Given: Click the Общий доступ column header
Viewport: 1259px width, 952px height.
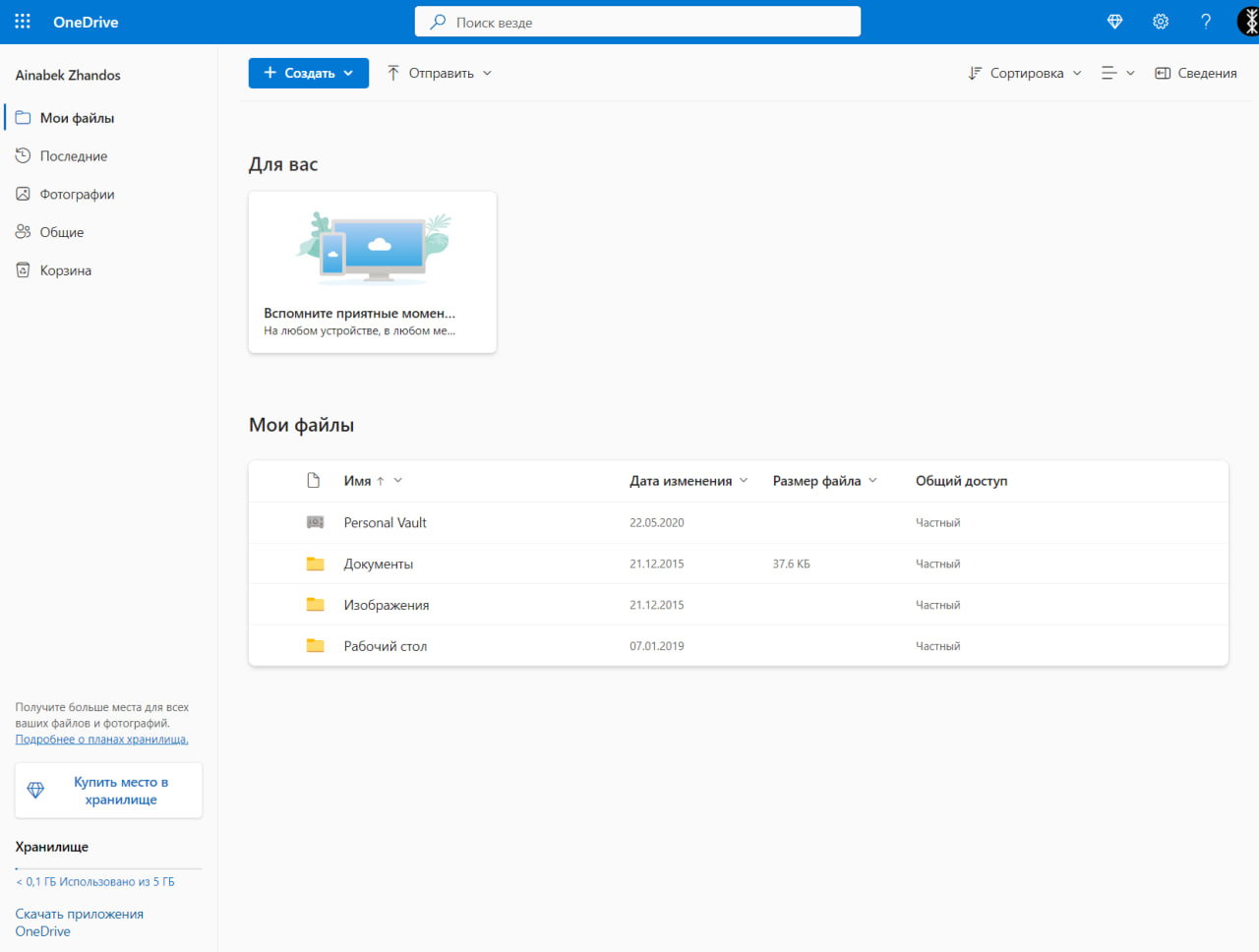Looking at the screenshot, I should 961,480.
